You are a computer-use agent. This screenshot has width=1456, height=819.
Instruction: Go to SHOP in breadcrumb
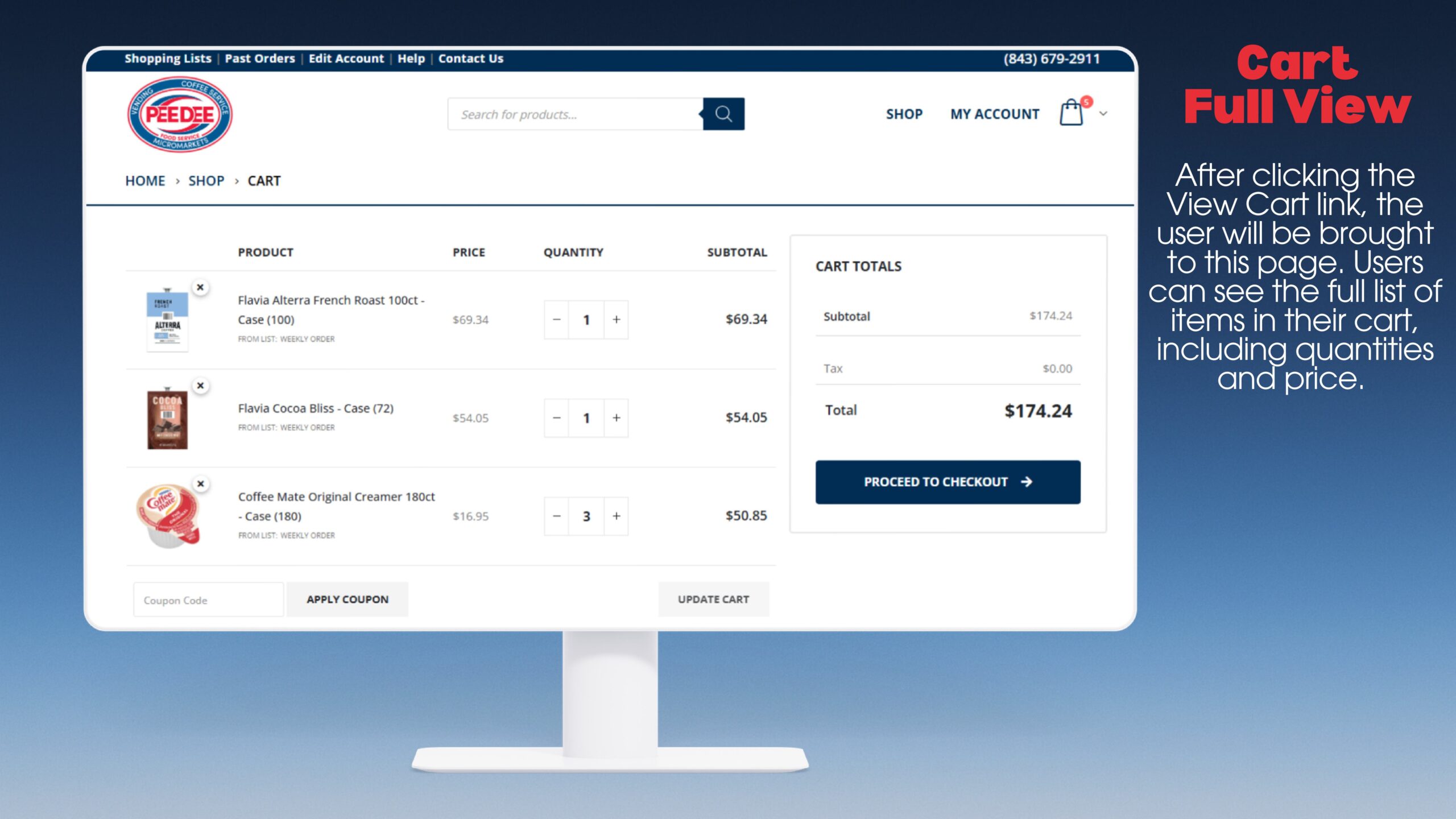206,181
